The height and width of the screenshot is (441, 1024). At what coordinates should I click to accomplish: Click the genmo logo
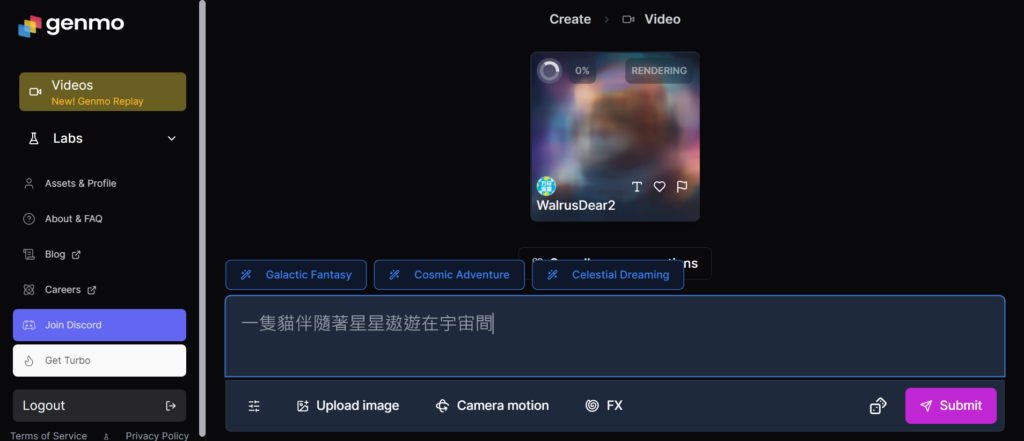[x=71, y=24]
